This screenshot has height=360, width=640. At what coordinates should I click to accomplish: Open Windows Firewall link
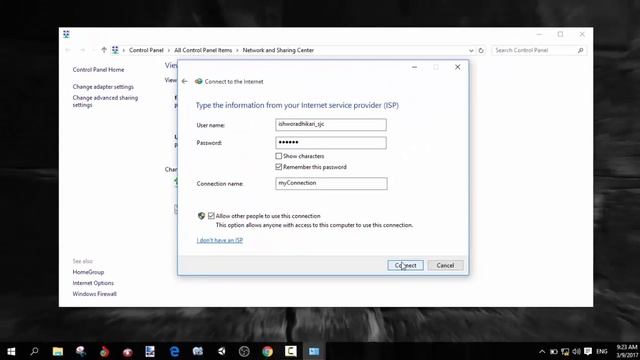95,294
